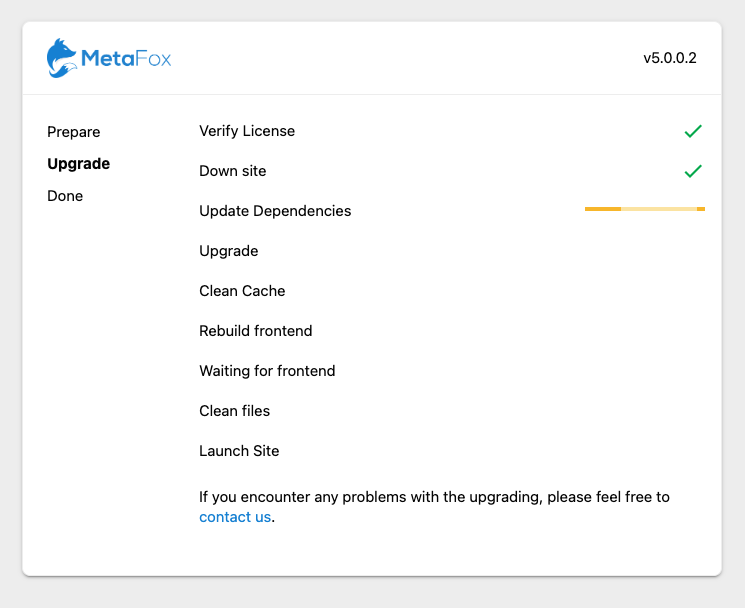Click the MetaFox fox logo icon

62,58
